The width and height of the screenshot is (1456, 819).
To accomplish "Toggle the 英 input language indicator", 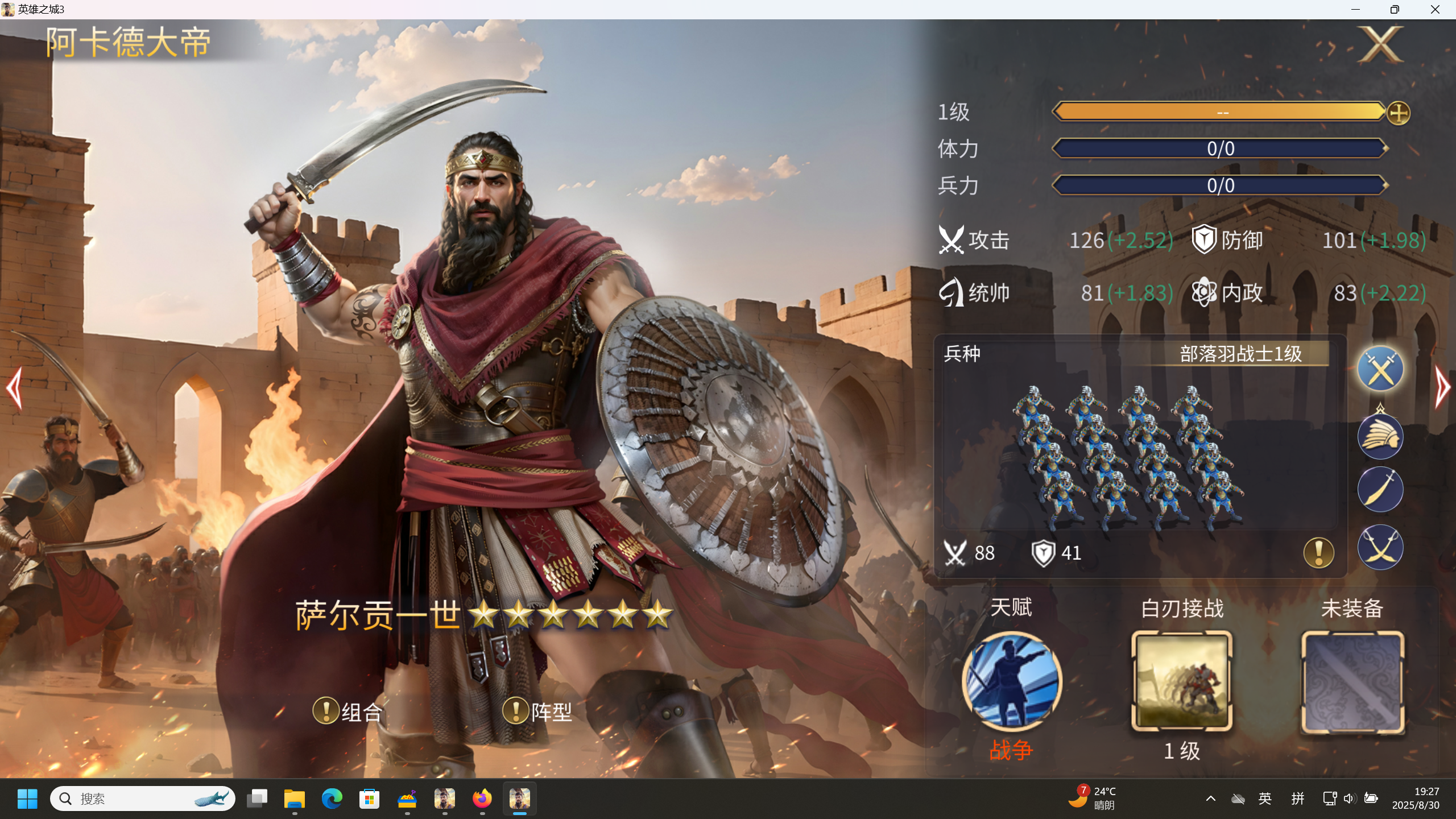I will 1265,799.
